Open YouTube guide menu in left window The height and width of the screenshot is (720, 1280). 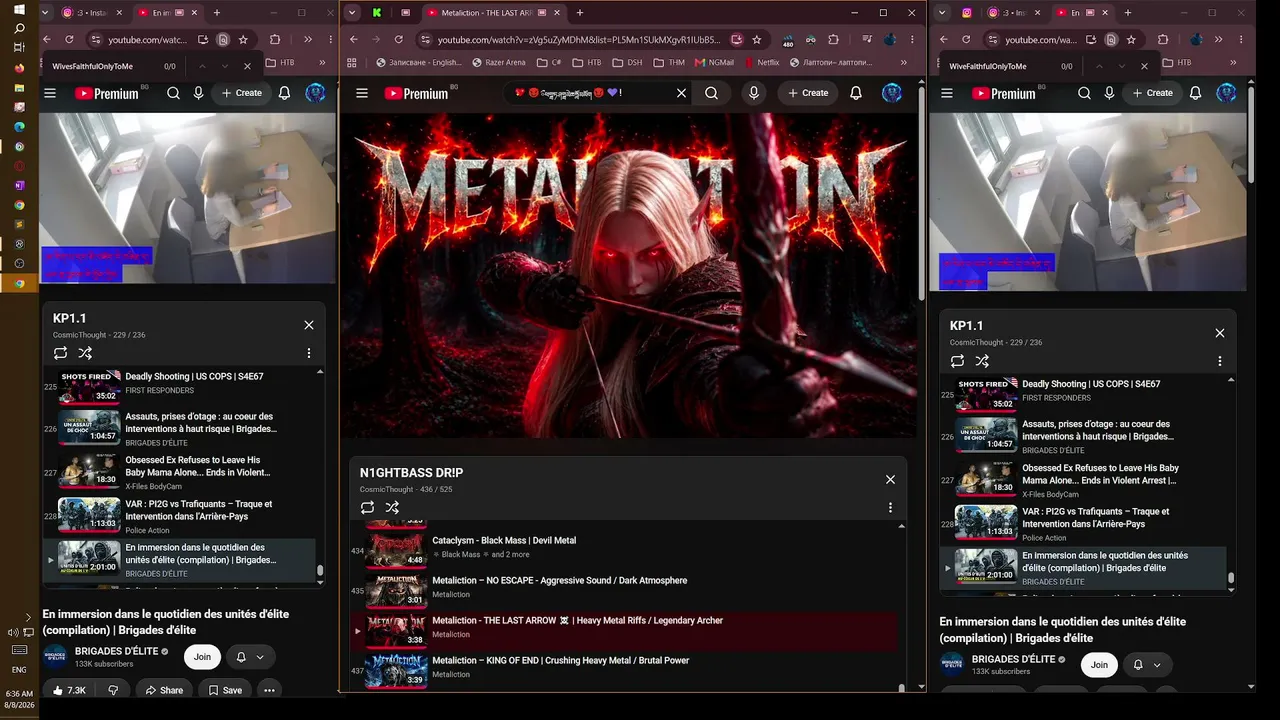[x=50, y=93]
